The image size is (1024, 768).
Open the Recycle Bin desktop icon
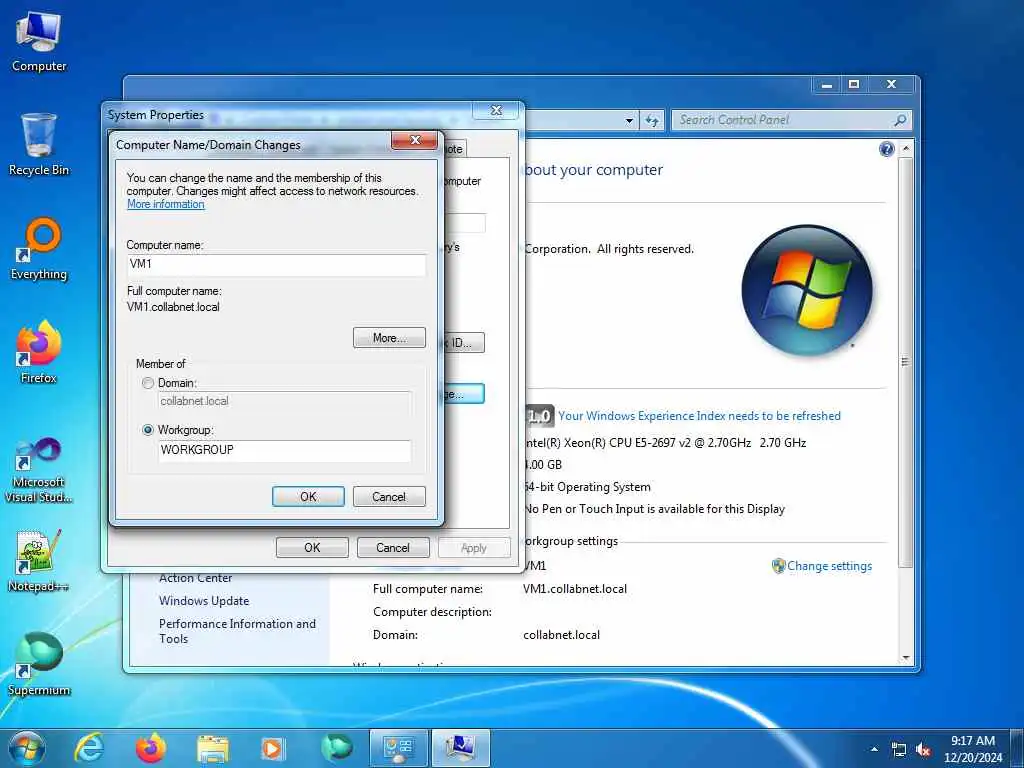point(39,144)
